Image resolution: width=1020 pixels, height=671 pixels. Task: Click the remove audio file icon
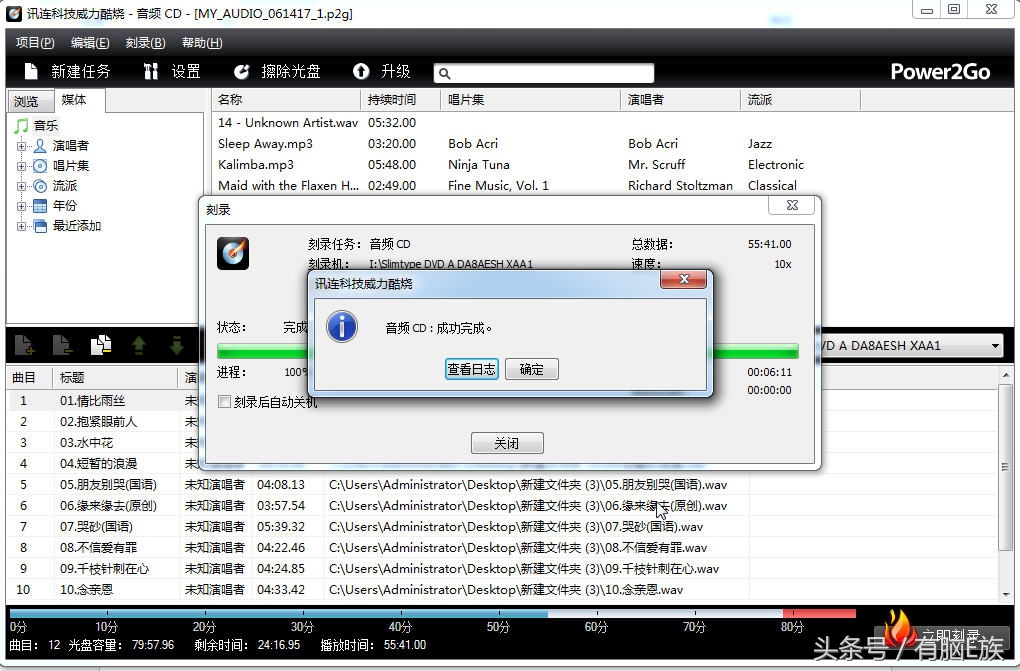tap(62, 344)
